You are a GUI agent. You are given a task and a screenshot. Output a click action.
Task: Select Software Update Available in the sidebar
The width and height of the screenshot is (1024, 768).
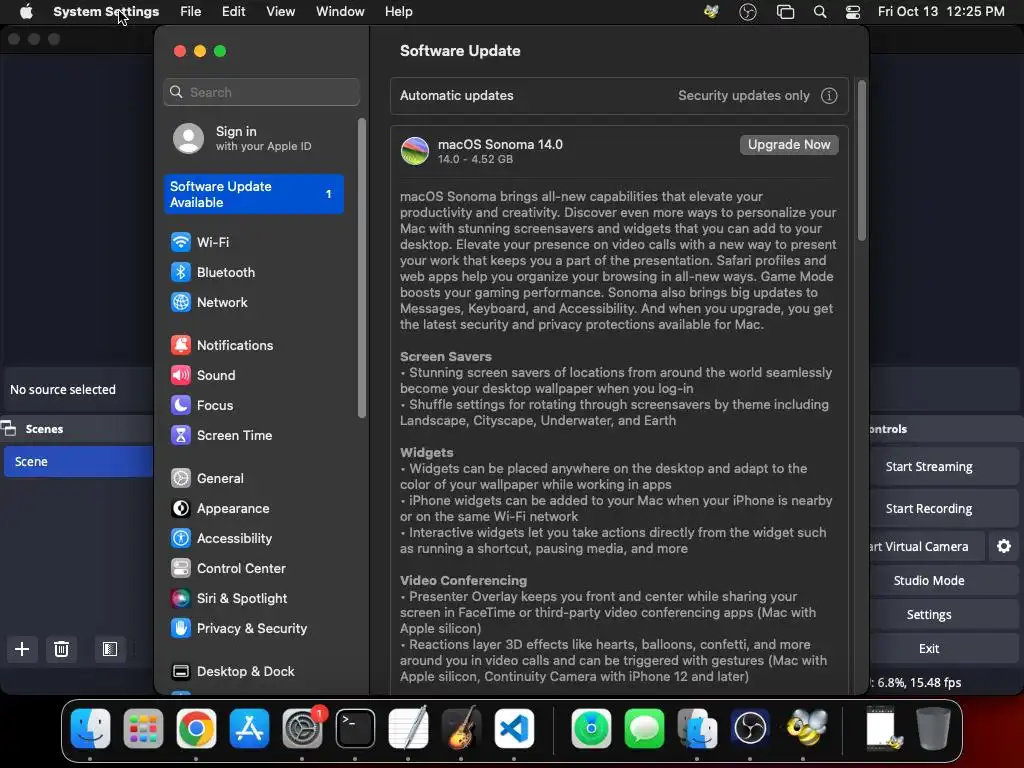pyautogui.click(x=253, y=195)
